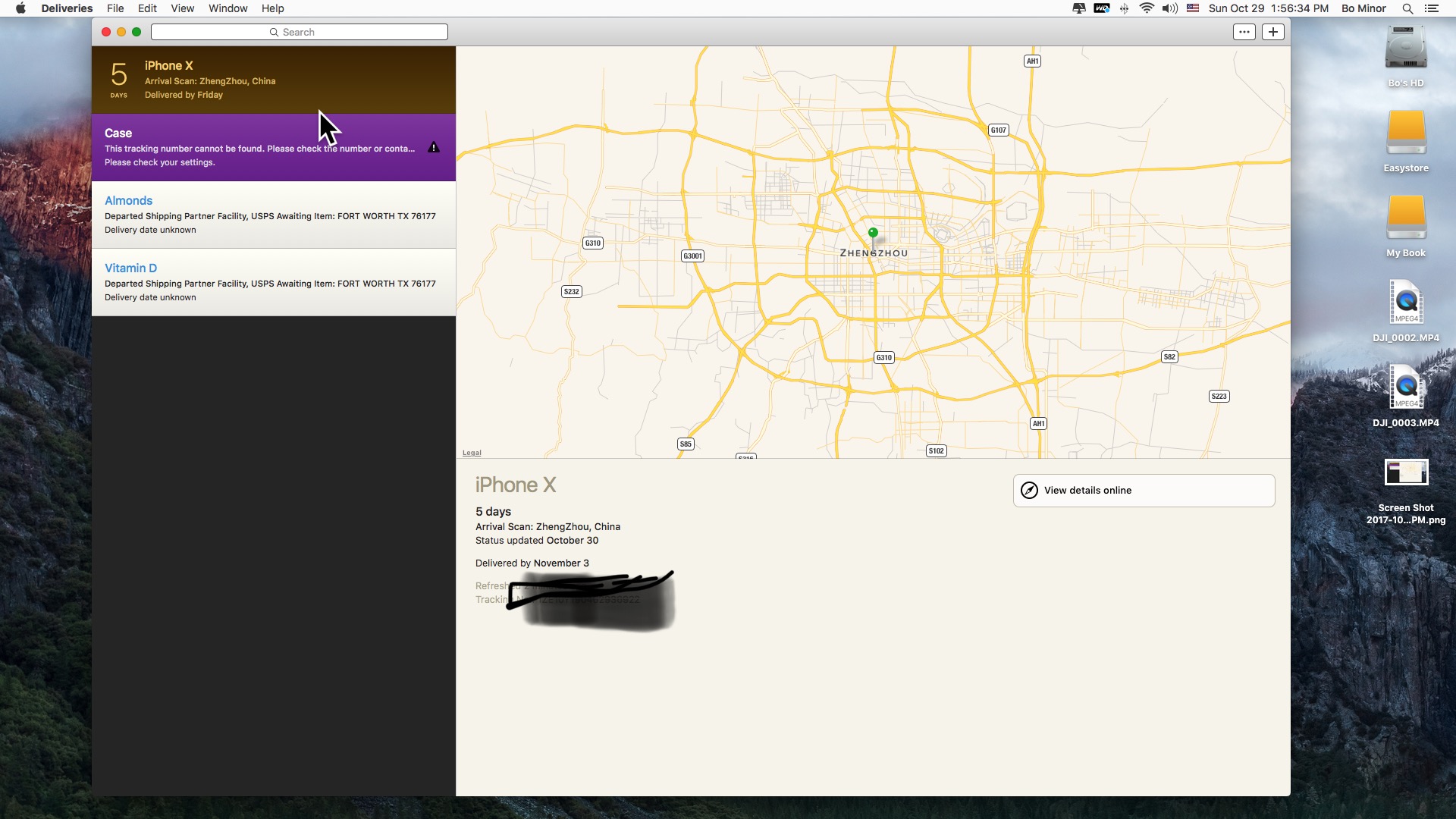Click the S232 road marker on map
1456x819 pixels.
click(x=572, y=291)
